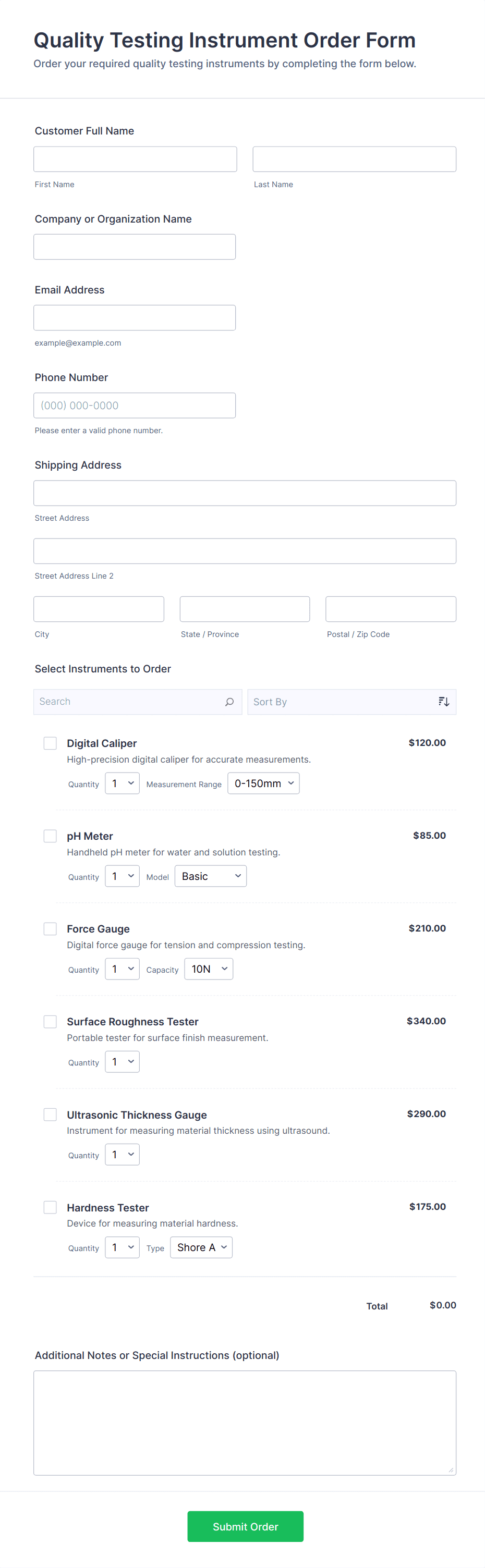
Task: Focus the instrument Search box
Action: 128,702
